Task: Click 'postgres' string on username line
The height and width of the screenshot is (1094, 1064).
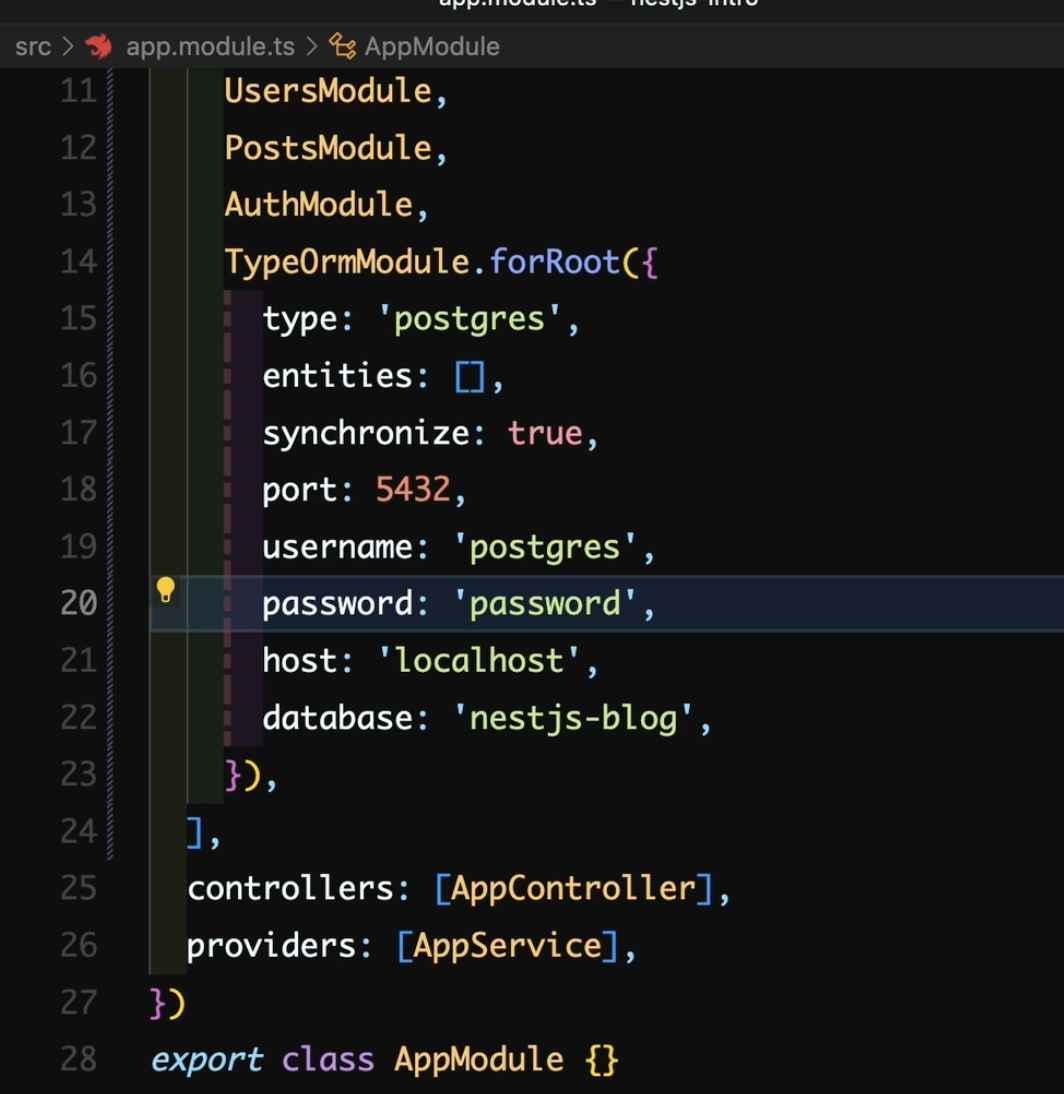Action: (x=544, y=547)
